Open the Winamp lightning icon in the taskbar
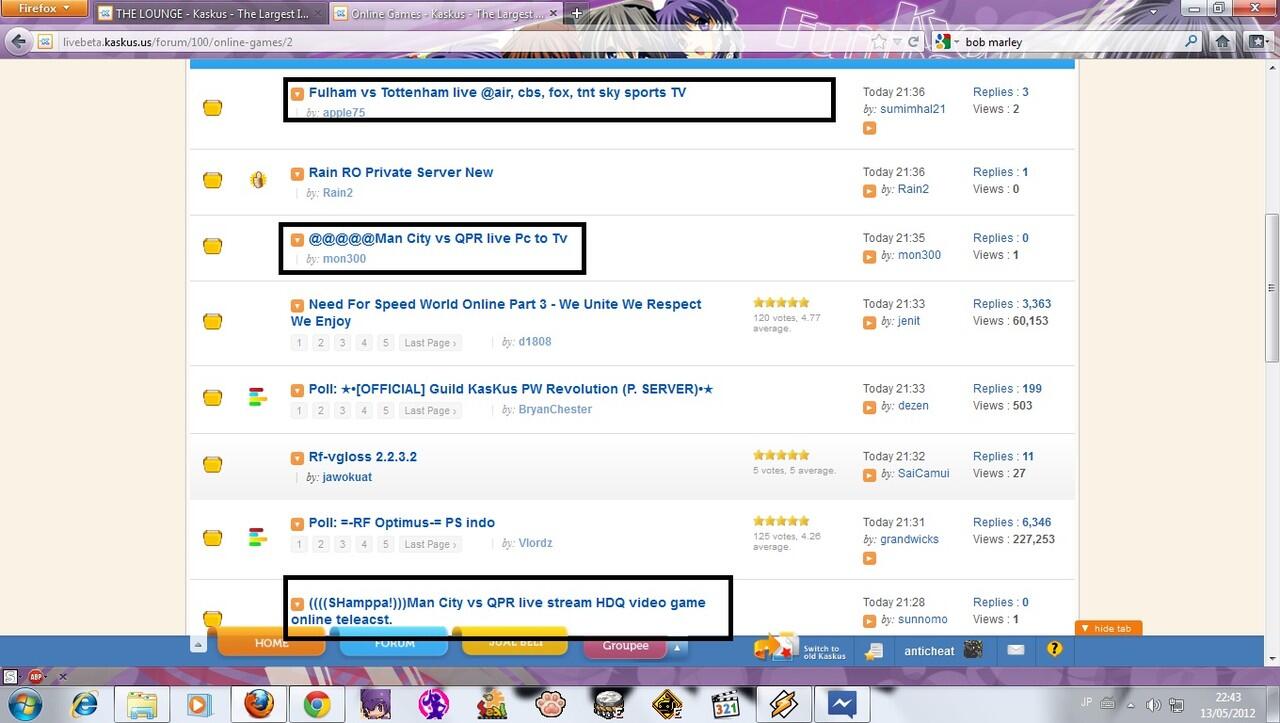This screenshot has height=723, width=1280. click(x=786, y=705)
